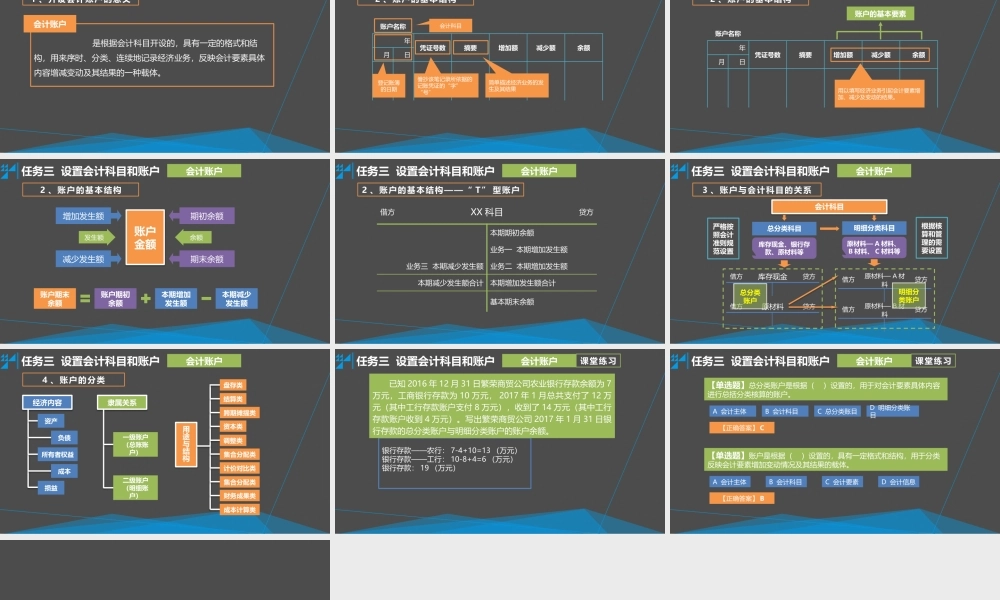Select option C 总分类账目 in first quiz question
Viewport: 1000px width, 600px height.
point(837,411)
